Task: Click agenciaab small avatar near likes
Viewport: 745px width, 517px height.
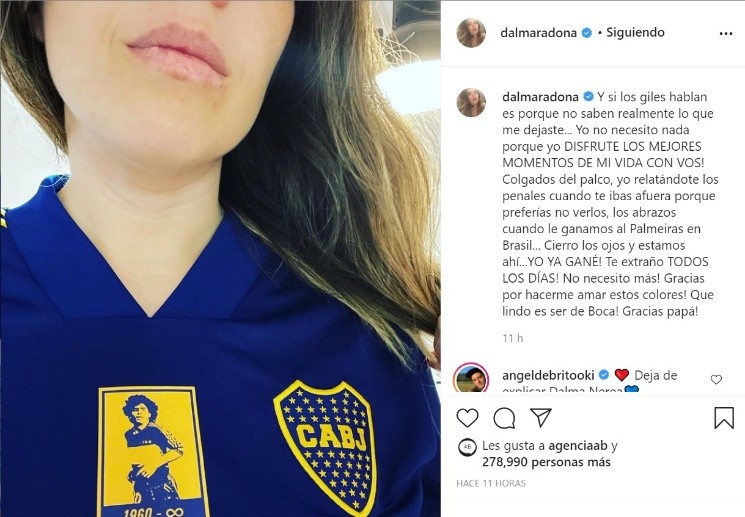Action: pos(467,447)
